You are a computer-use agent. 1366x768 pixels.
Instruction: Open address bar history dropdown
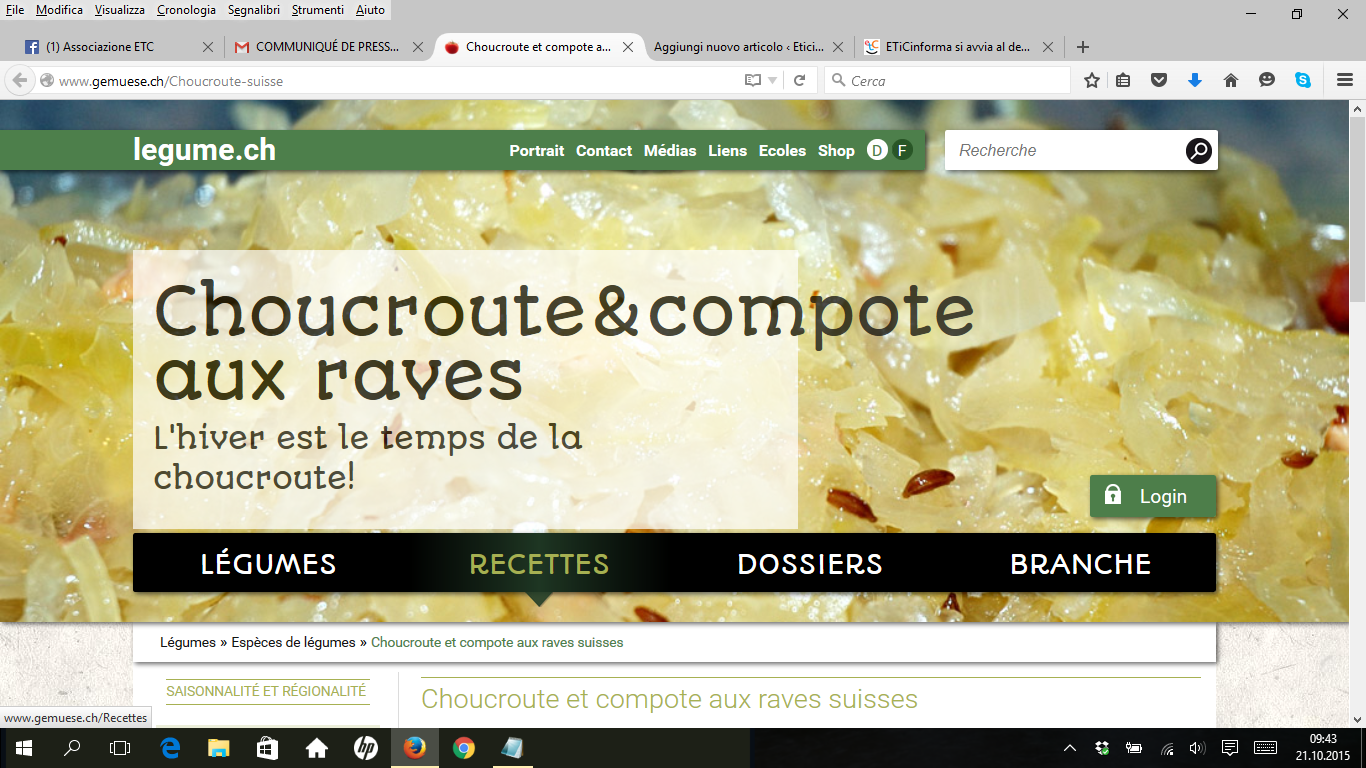(773, 81)
